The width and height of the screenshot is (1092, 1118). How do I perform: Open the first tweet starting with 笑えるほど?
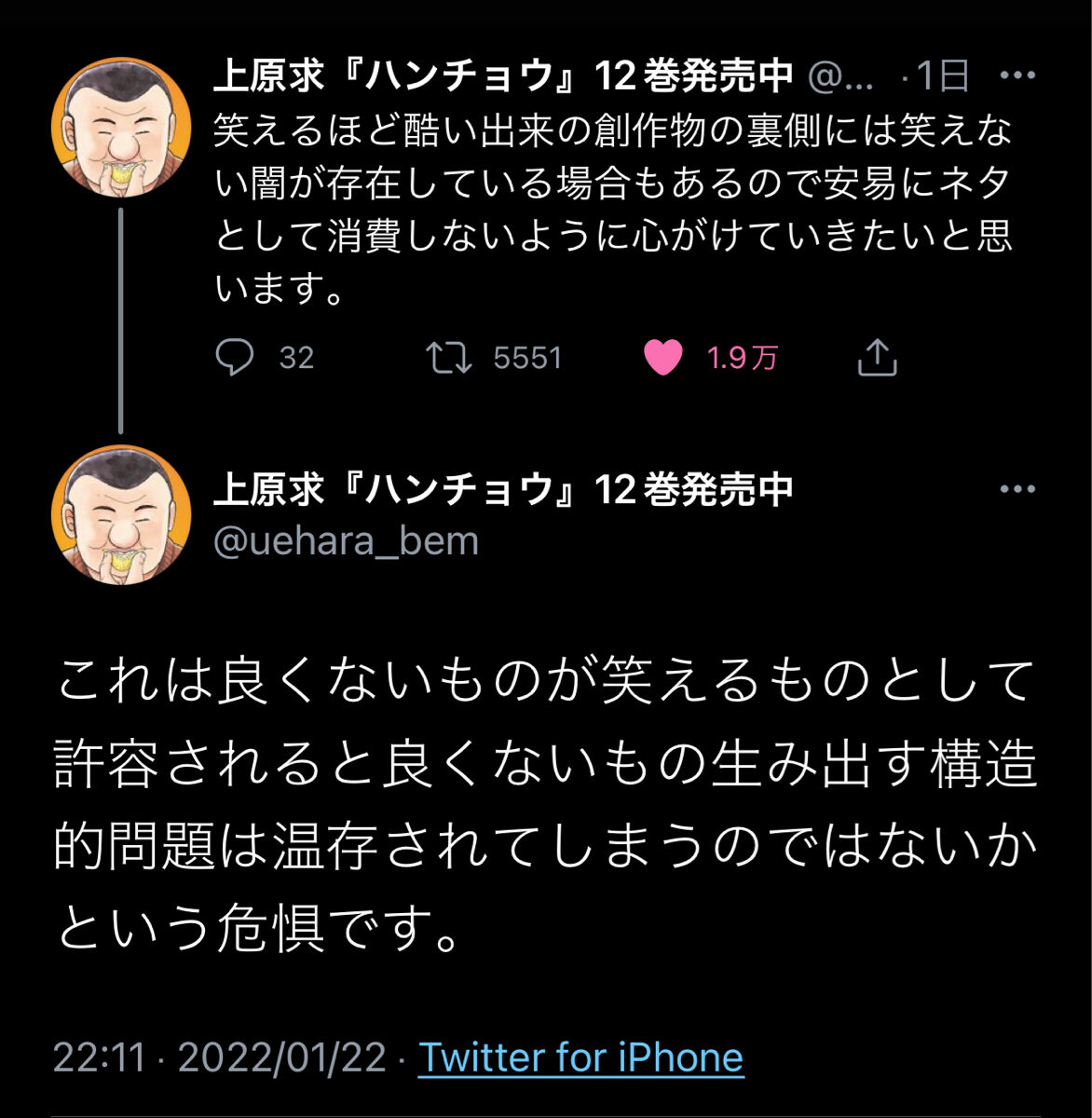[612, 211]
